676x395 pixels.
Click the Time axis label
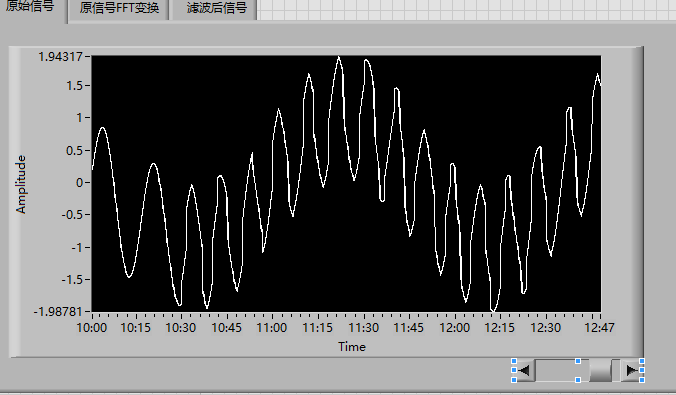click(352, 347)
